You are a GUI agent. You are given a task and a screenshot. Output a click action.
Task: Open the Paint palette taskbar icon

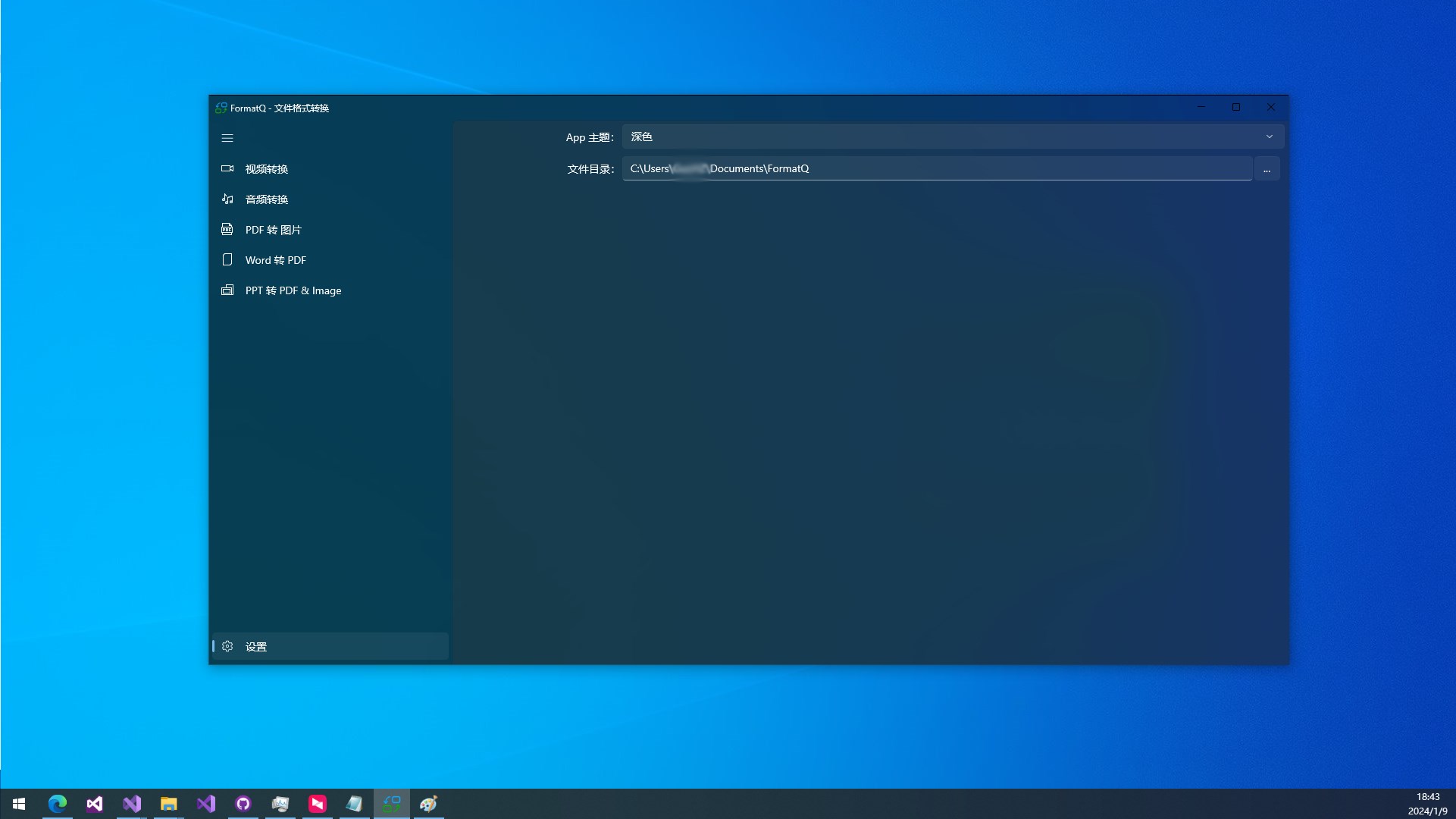click(x=429, y=804)
